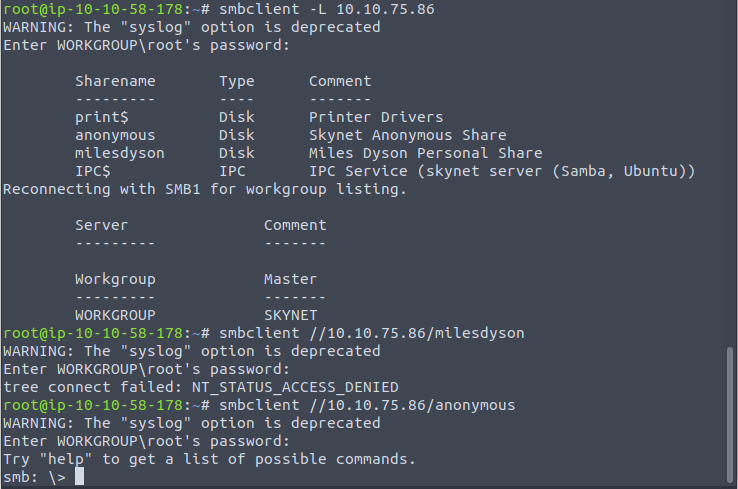Click the "Skynet Anonymous Share" comment
The width and height of the screenshot is (738, 489).
click(407, 135)
